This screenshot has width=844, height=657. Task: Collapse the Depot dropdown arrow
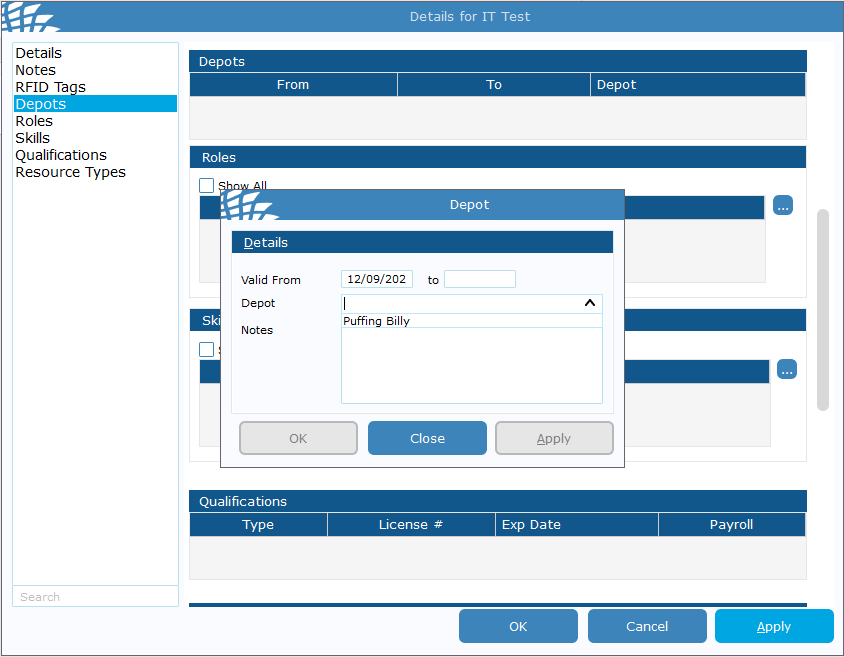(x=590, y=303)
